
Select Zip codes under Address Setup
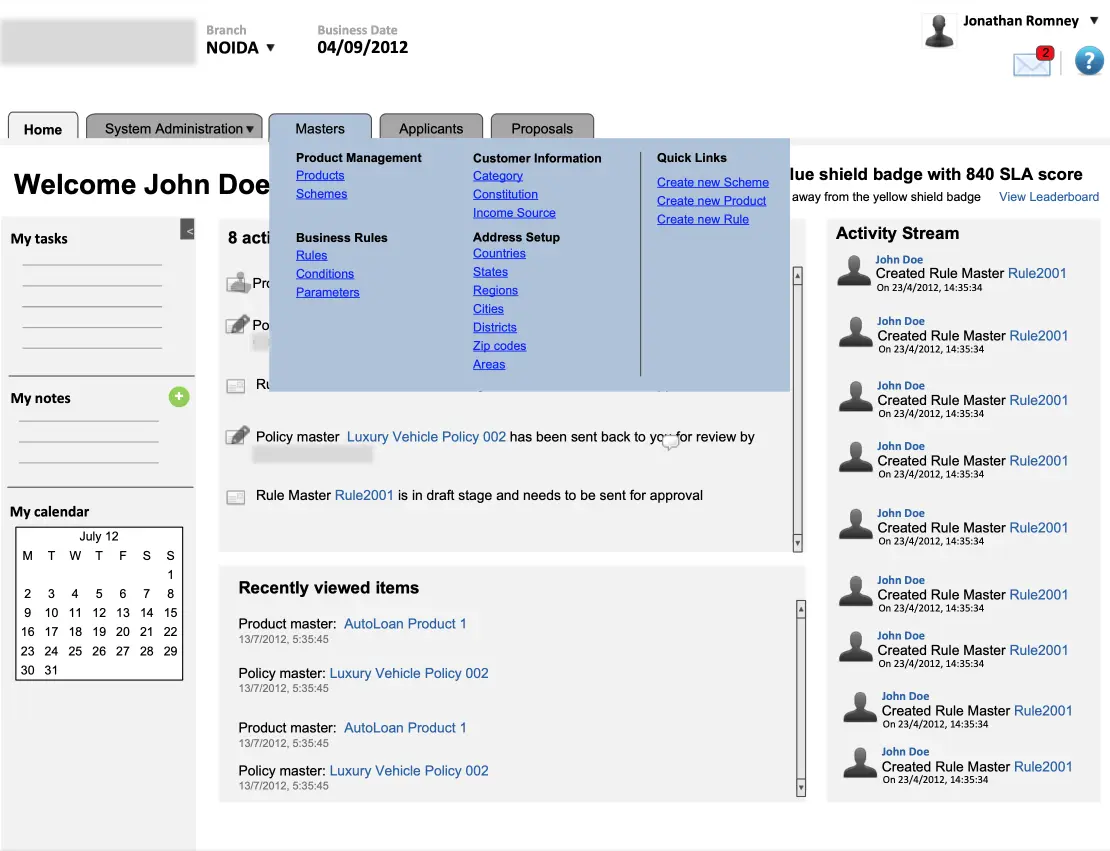[x=499, y=346]
